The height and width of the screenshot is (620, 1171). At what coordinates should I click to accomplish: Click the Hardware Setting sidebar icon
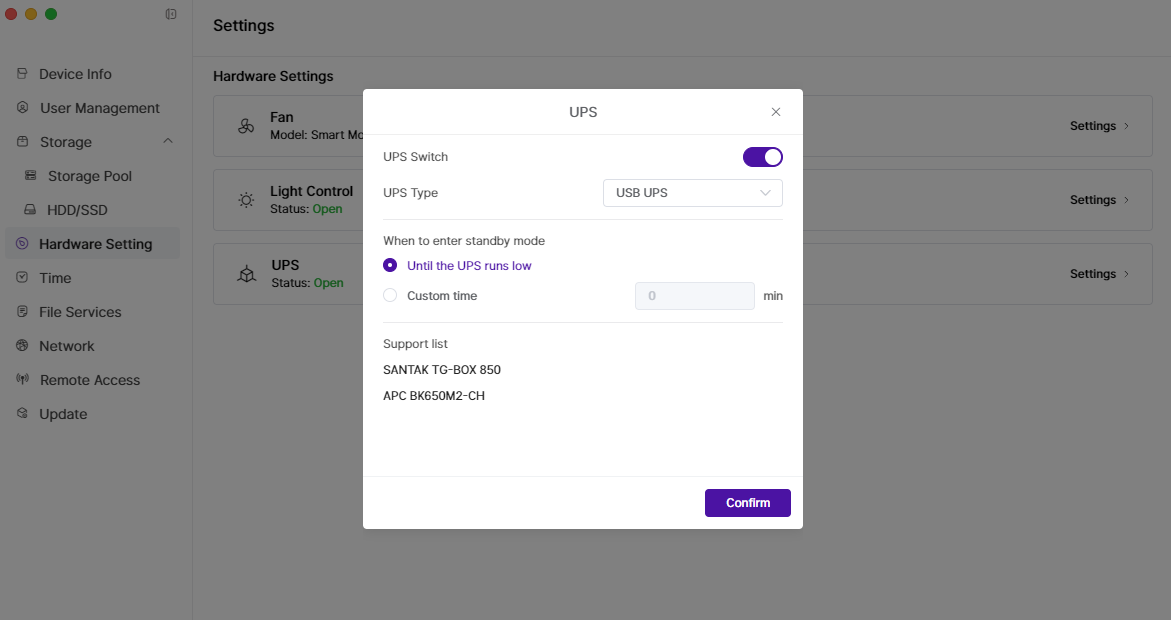coord(22,244)
